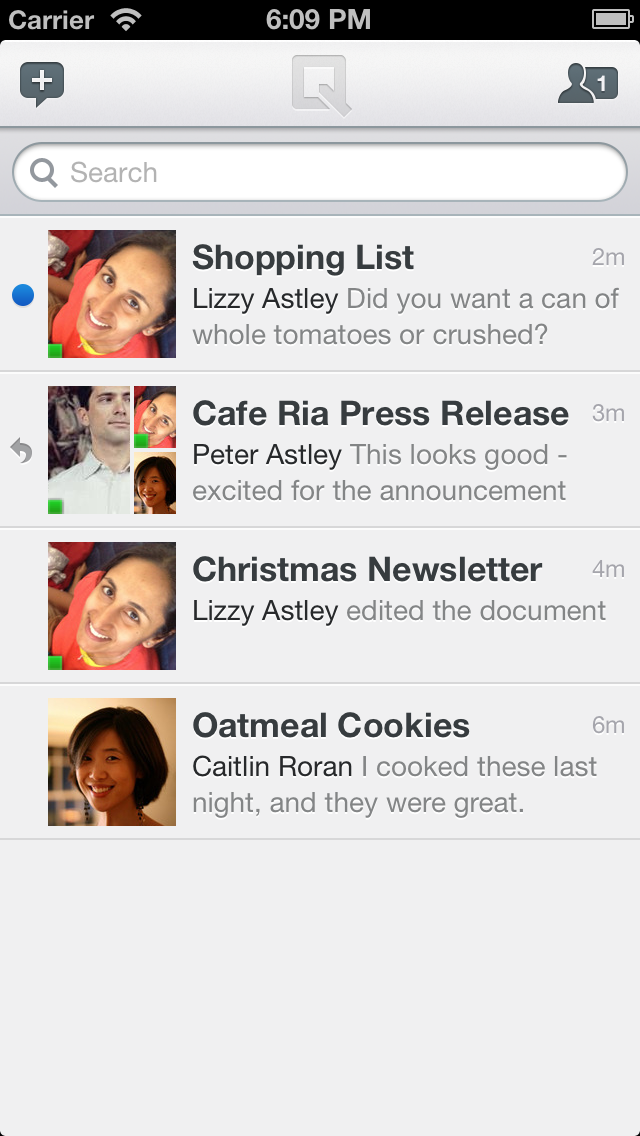The width and height of the screenshot is (640, 1136).
Task: Tap Peter Astley's avatar photo
Action: pos(89,450)
